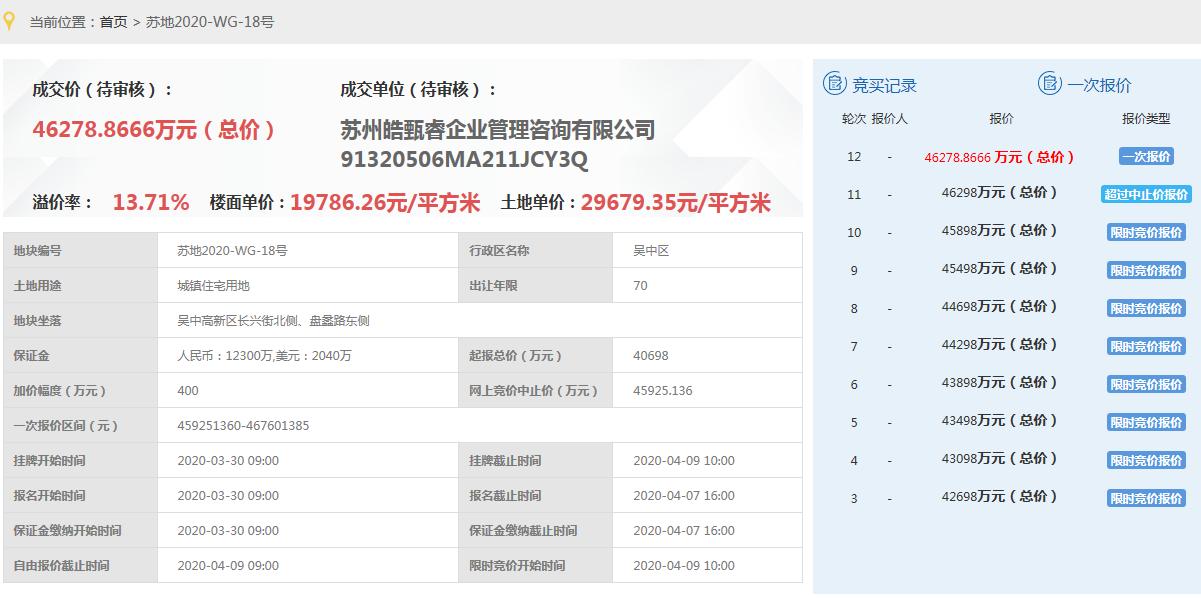Click the location pin icon in breadcrumb

coord(10,21)
